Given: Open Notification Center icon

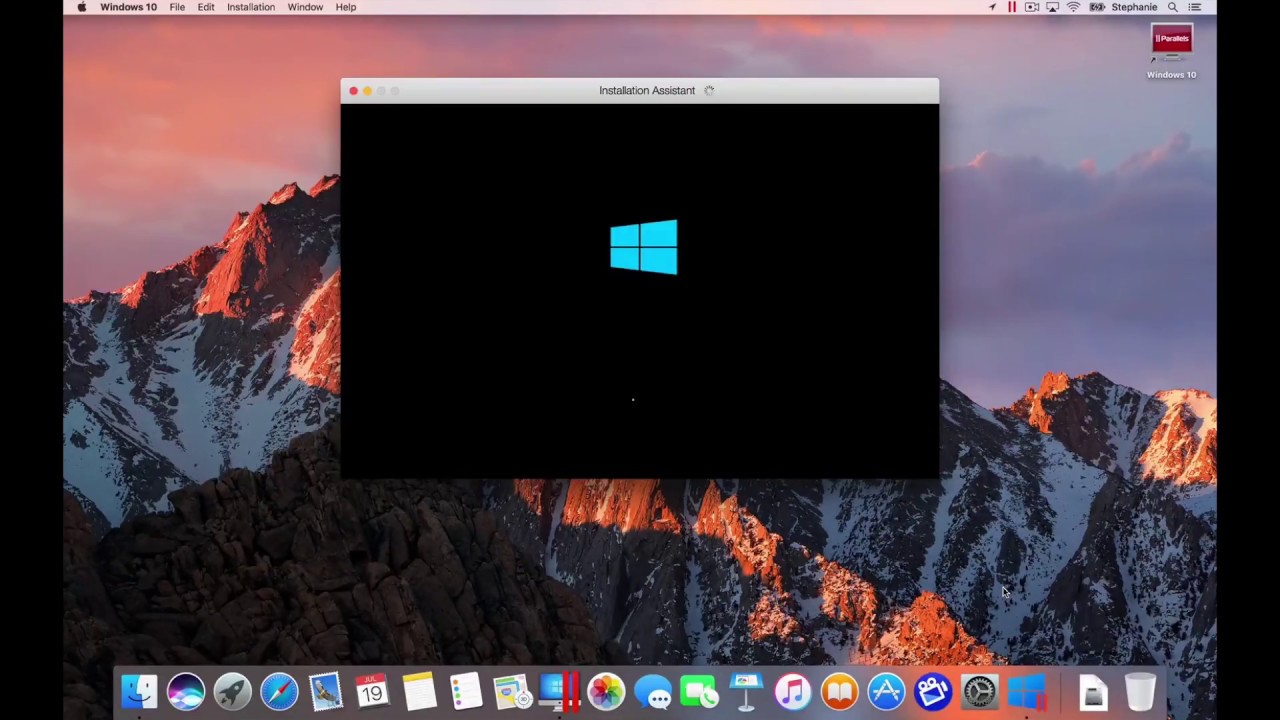Looking at the screenshot, I should pyautogui.click(x=1195, y=7).
